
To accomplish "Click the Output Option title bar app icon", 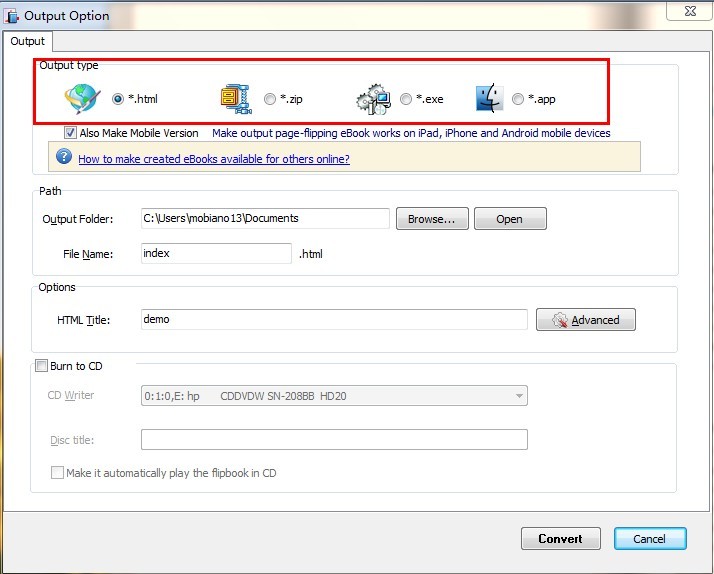I will coord(11,16).
